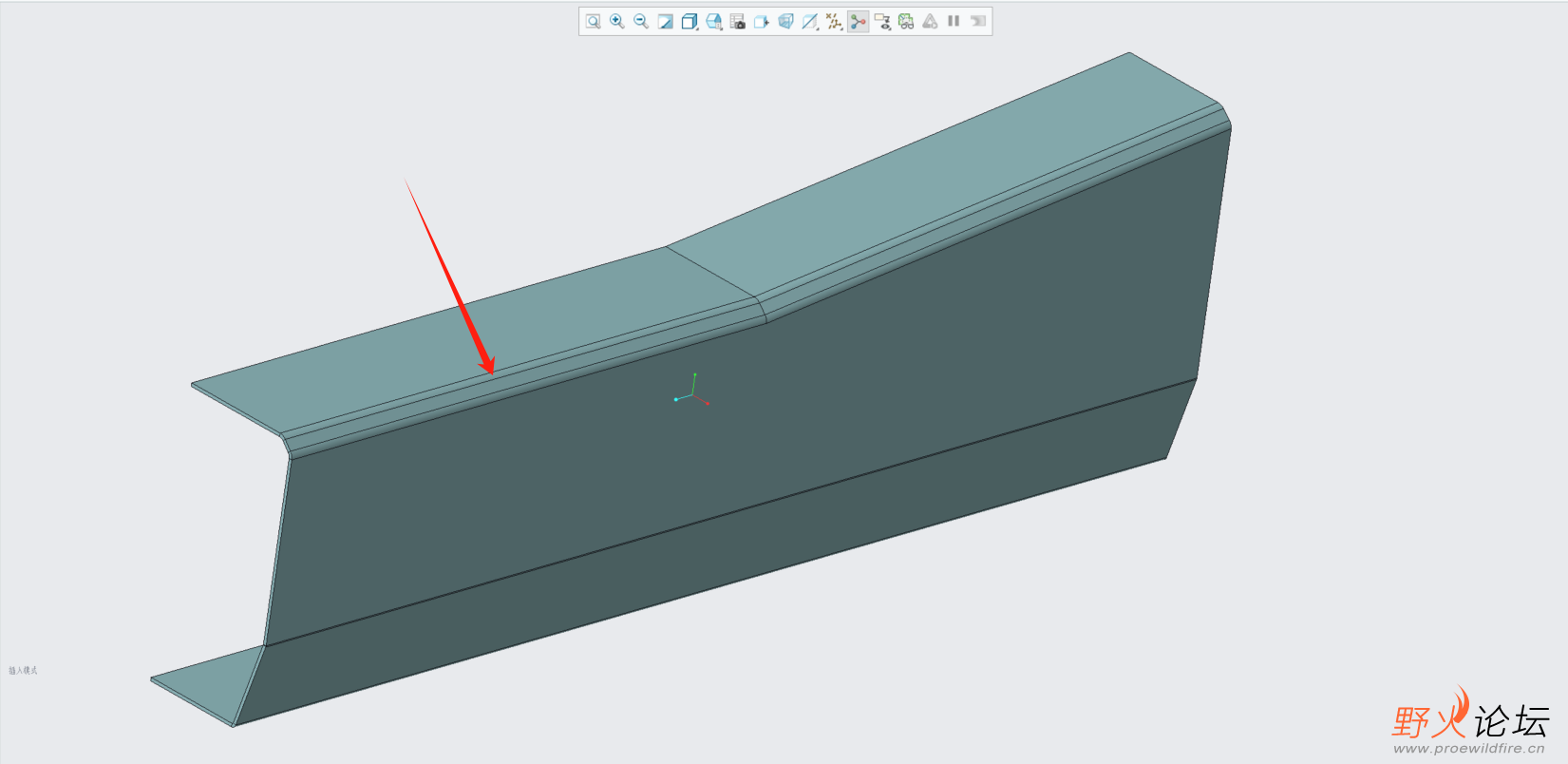The height and width of the screenshot is (764, 1568).
Task: Open the section plane dropdown icon
Action: (x=810, y=21)
